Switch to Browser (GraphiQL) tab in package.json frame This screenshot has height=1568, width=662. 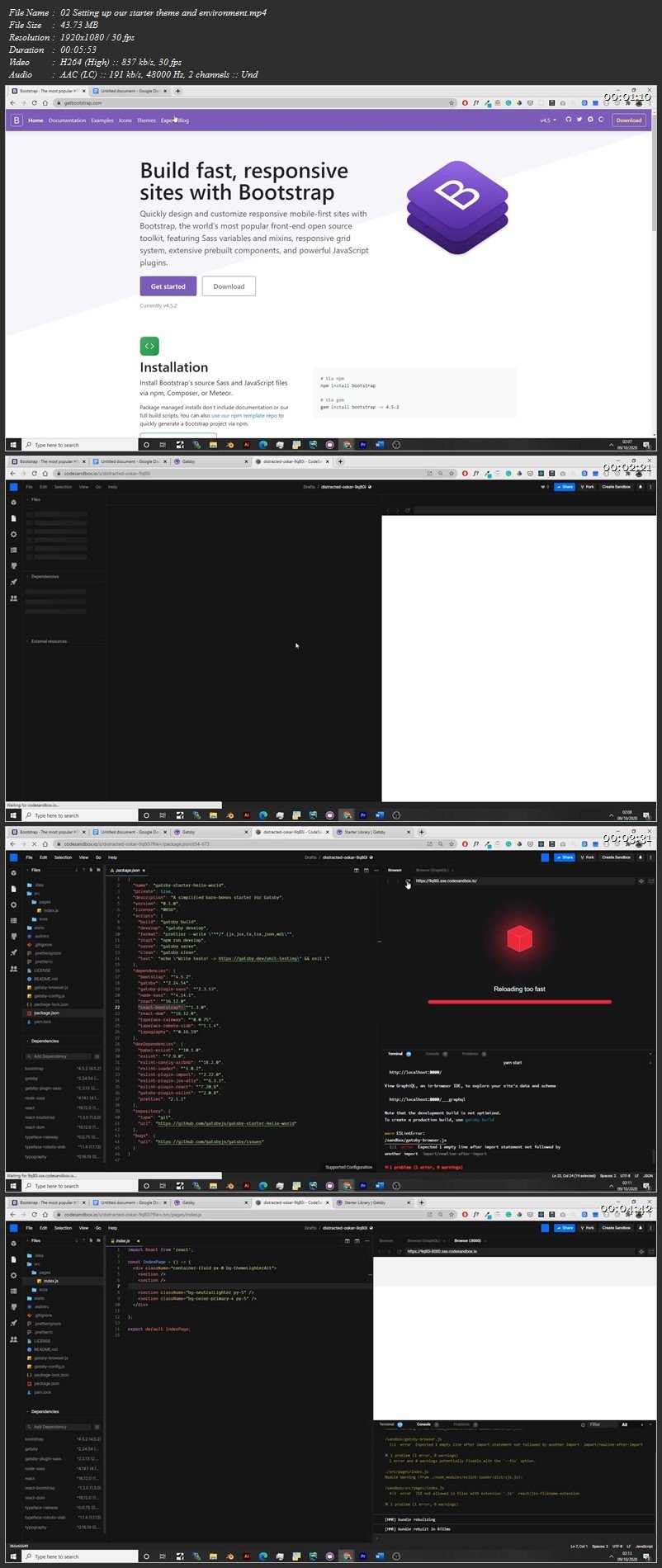433,870
